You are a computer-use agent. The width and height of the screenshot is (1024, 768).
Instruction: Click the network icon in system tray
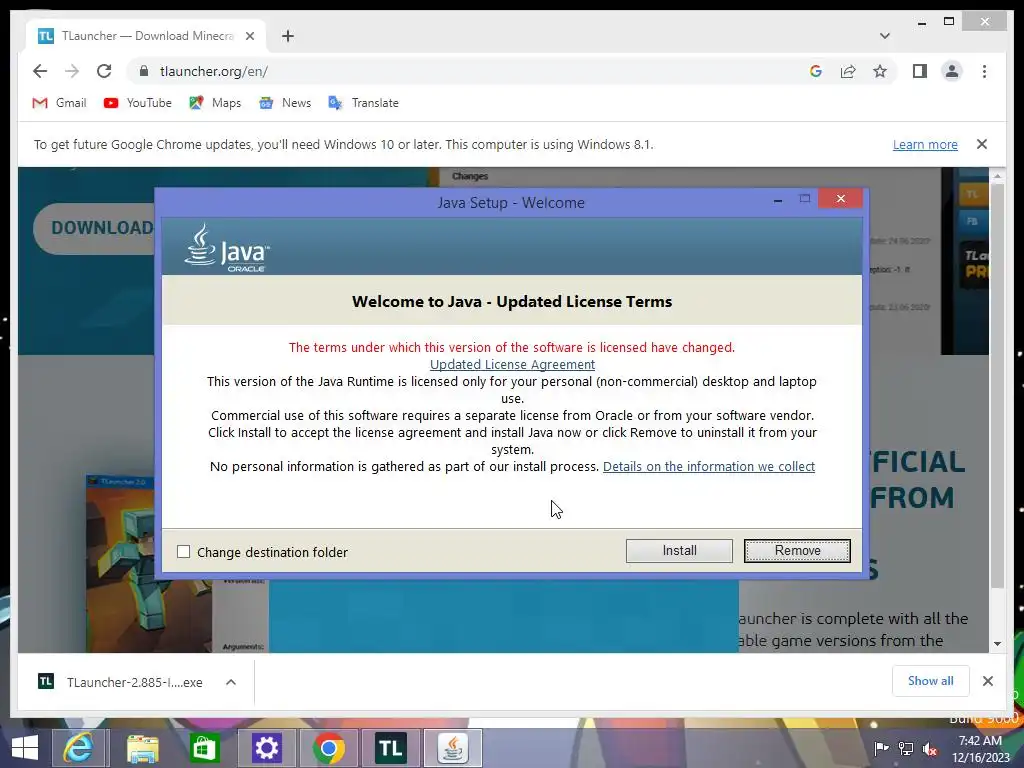tap(906, 749)
